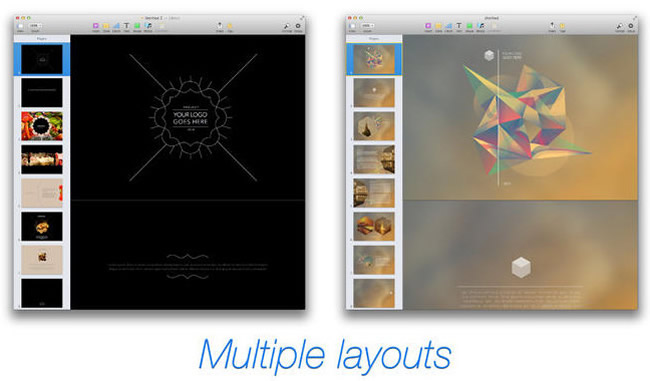Click the white cube on lower gold page

tap(521, 267)
